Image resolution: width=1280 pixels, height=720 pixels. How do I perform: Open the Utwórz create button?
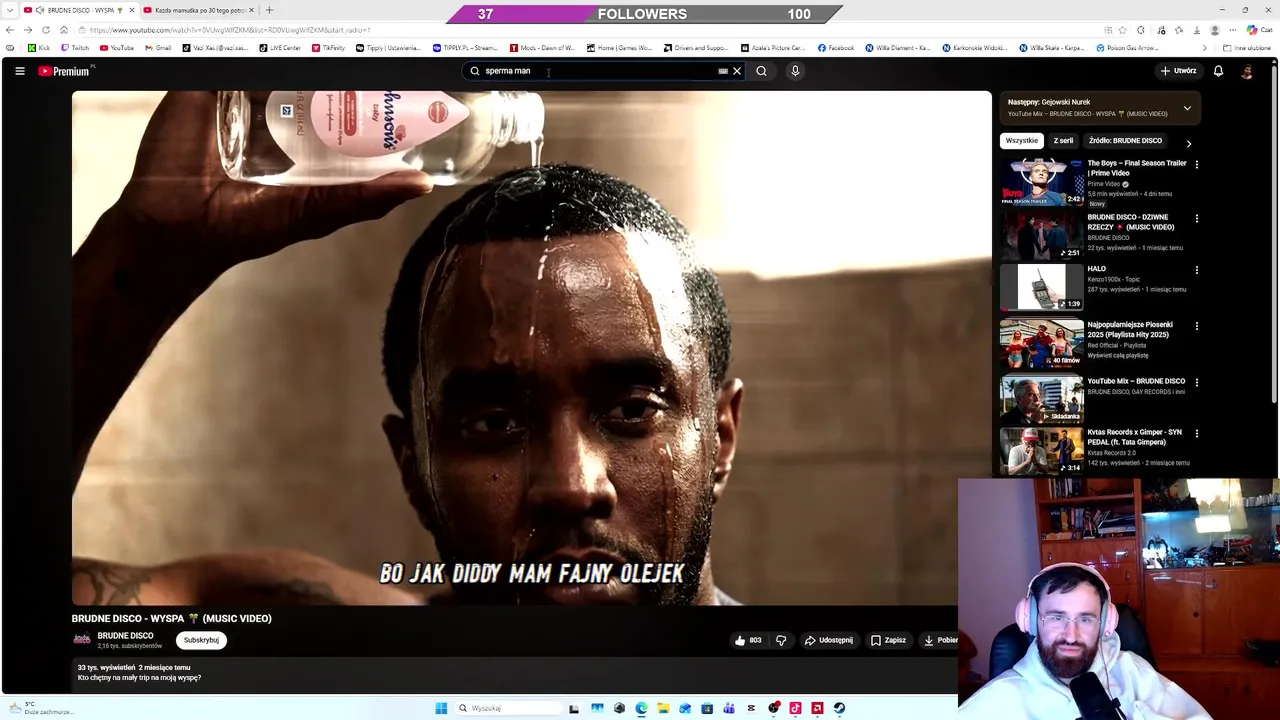click(1178, 71)
